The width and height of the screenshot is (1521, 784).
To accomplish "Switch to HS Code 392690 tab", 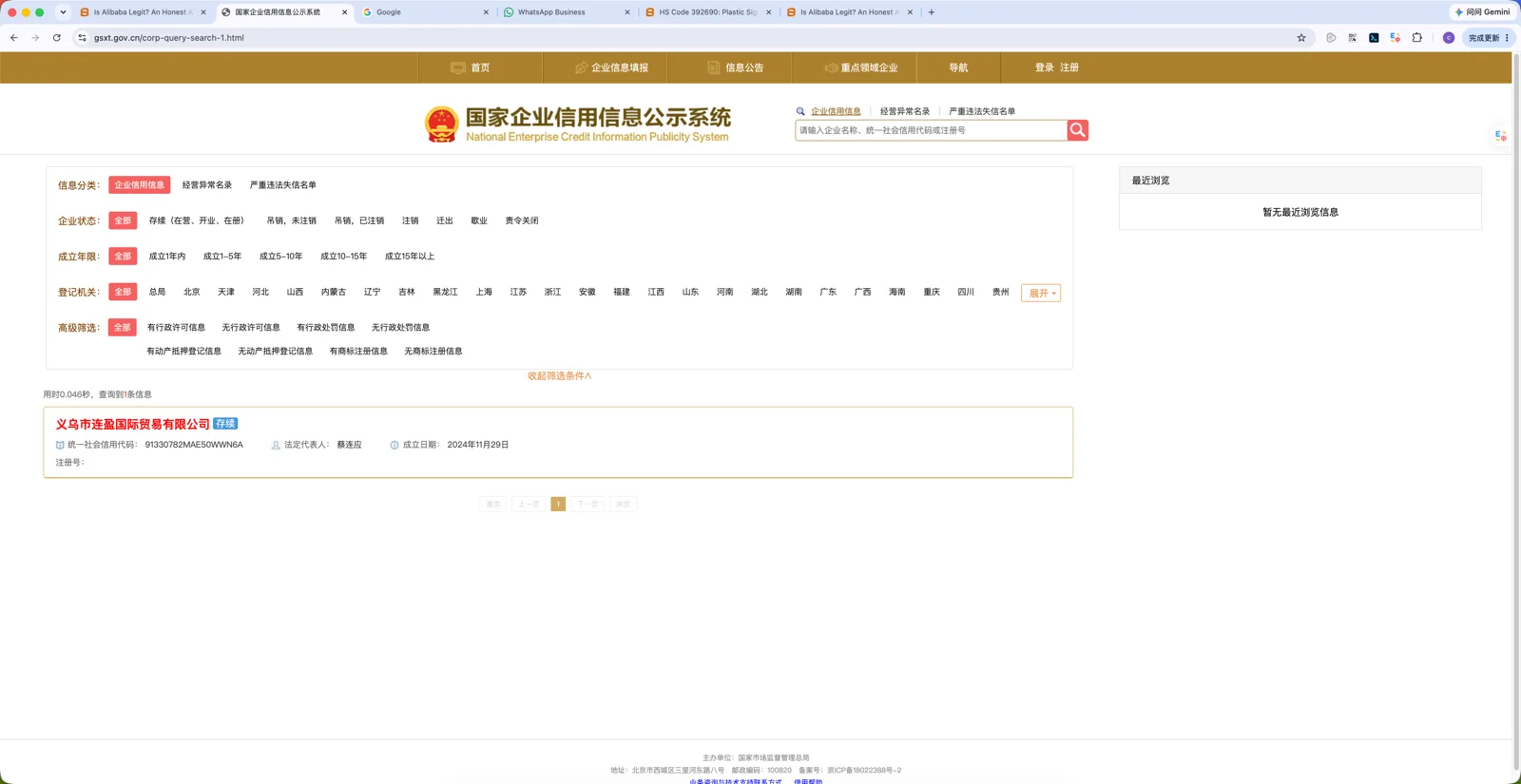I will 707,12.
